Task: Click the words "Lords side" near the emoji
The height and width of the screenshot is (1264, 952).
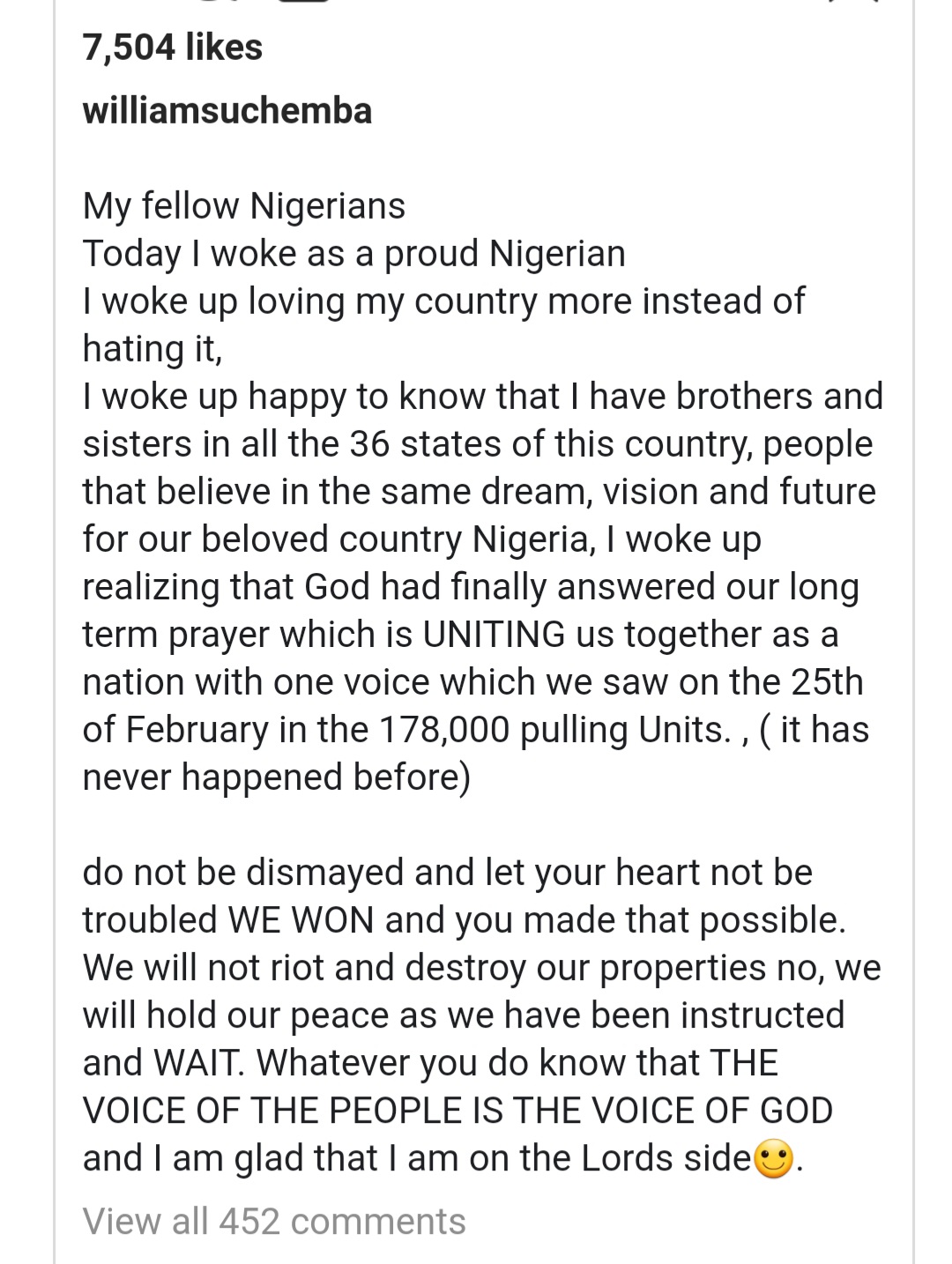Action: pyautogui.click(x=666, y=1158)
